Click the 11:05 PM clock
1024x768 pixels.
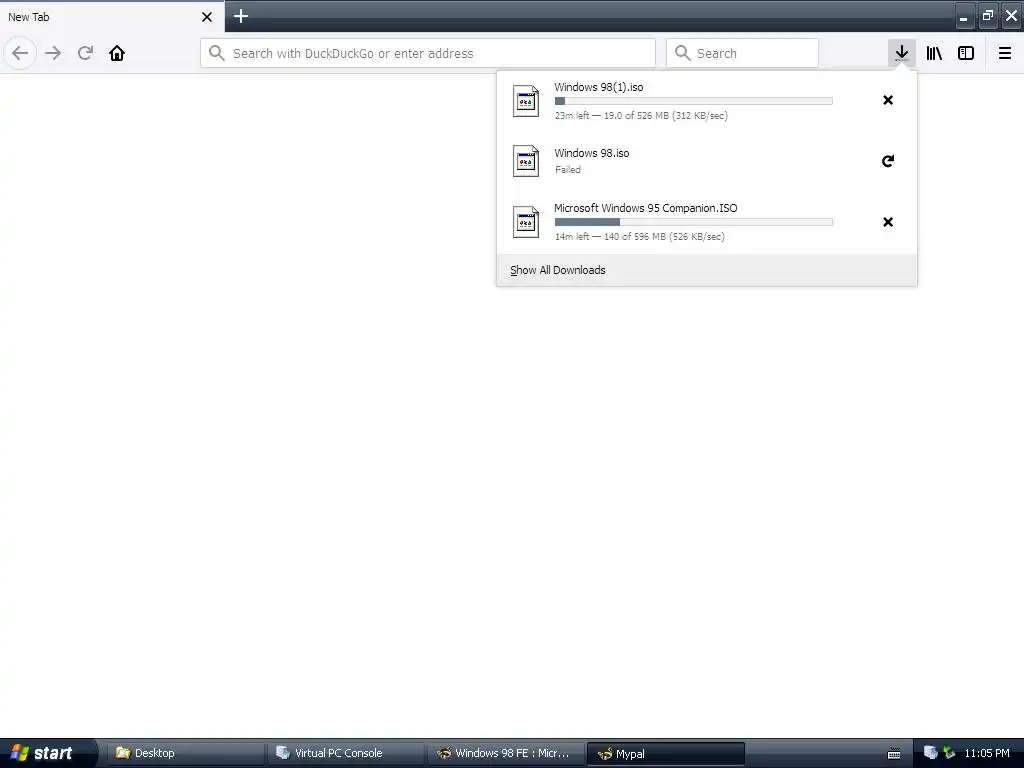click(987, 753)
